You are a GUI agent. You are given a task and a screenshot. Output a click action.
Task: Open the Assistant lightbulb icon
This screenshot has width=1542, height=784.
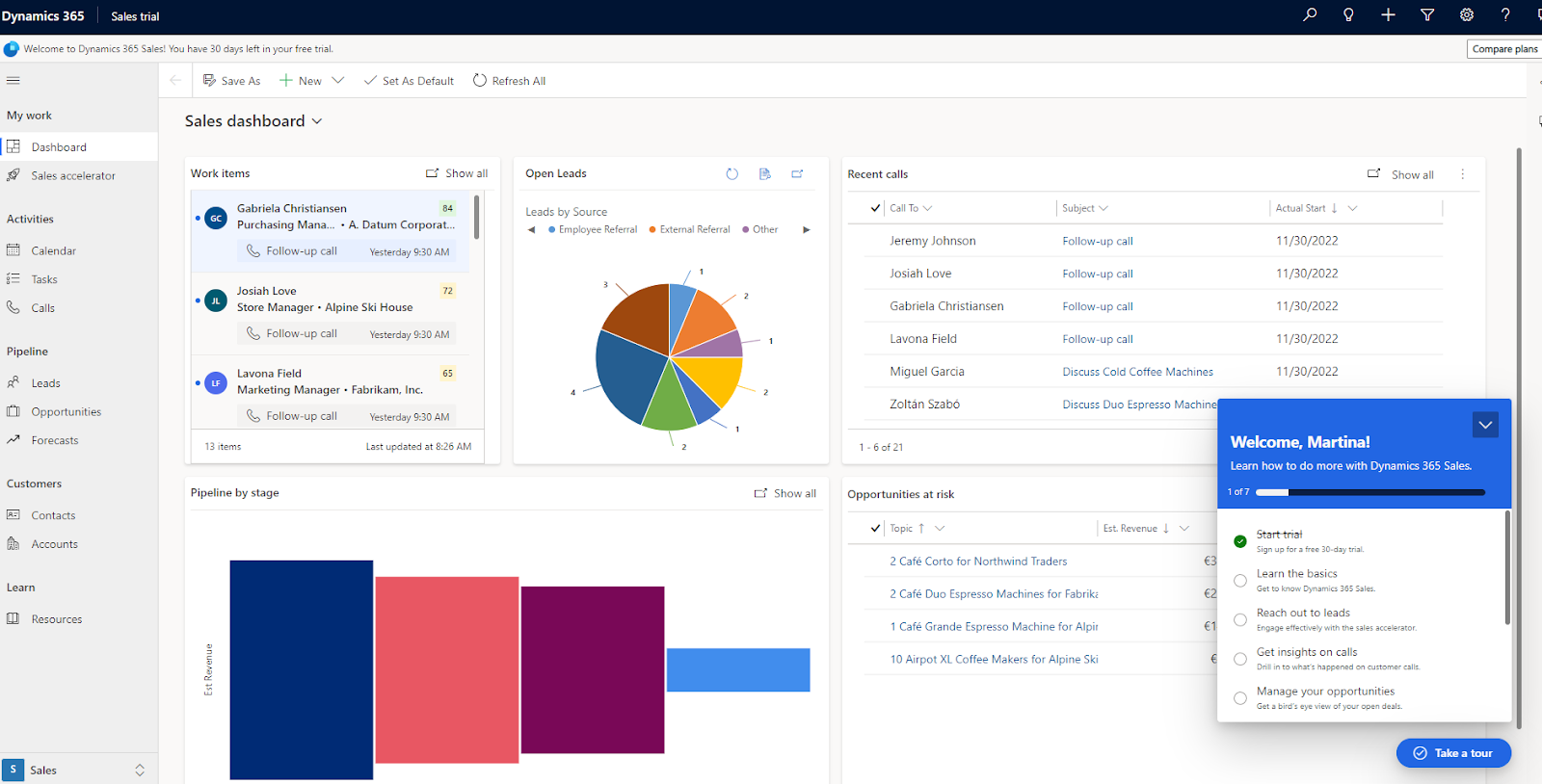(x=1348, y=14)
